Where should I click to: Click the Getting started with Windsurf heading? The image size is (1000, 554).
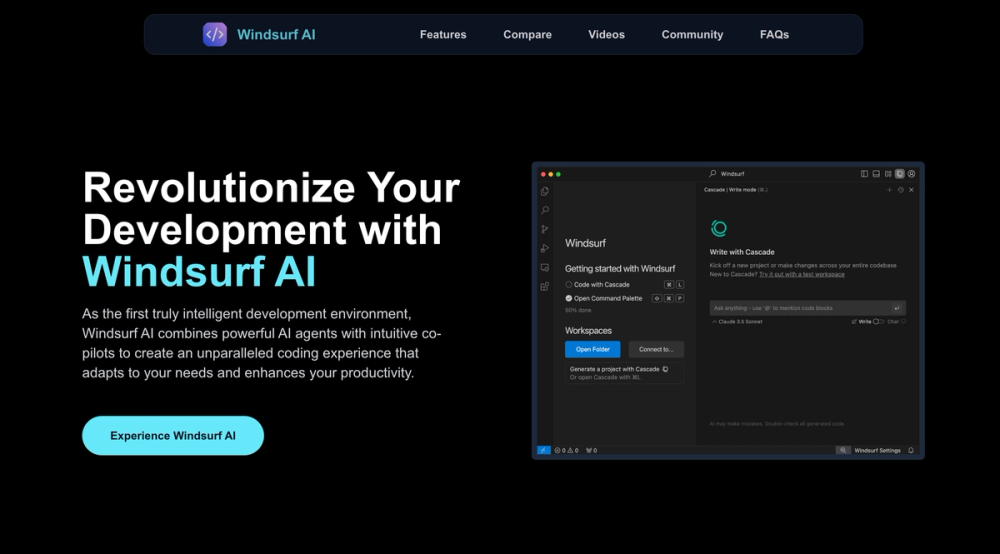620,268
